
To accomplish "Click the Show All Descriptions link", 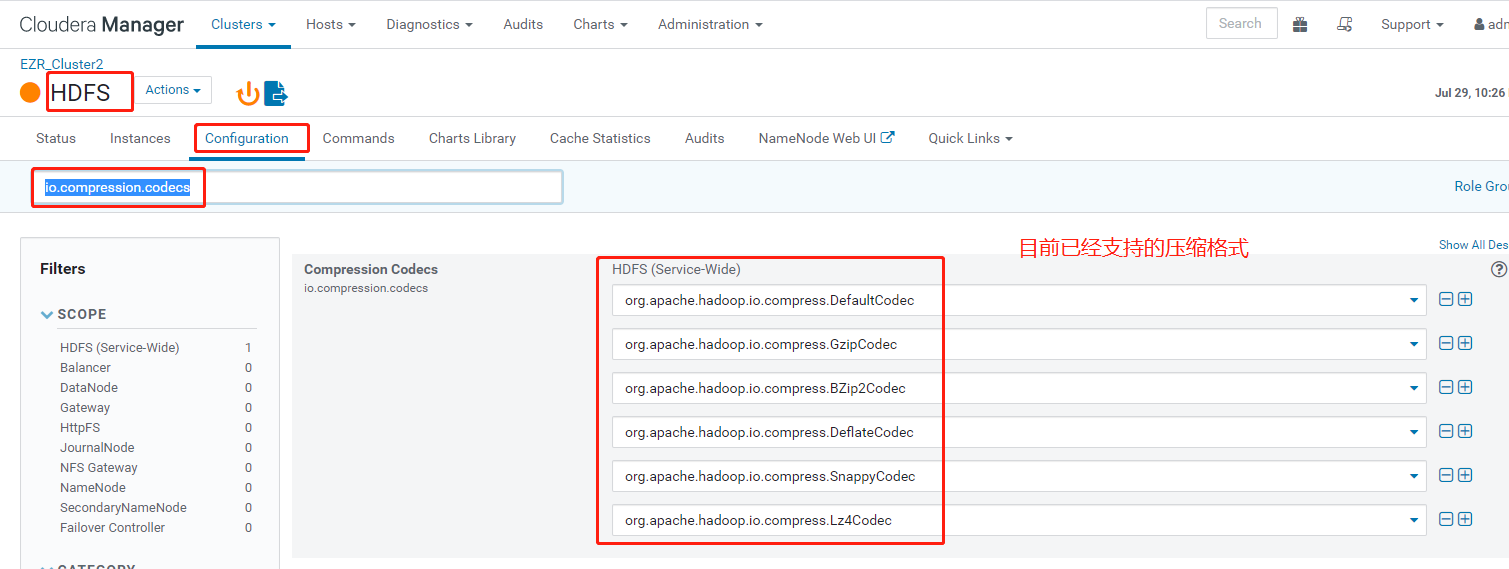I will [x=1473, y=245].
